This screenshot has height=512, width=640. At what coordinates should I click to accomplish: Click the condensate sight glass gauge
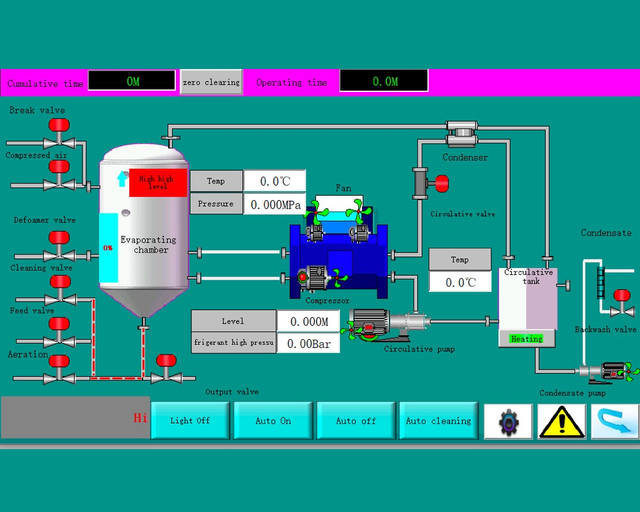[601, 282]
